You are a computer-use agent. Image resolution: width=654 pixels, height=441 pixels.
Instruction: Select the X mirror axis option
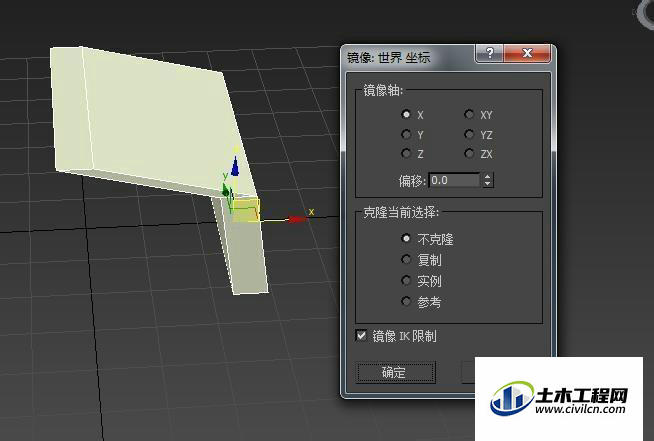(x=405, y=114)
